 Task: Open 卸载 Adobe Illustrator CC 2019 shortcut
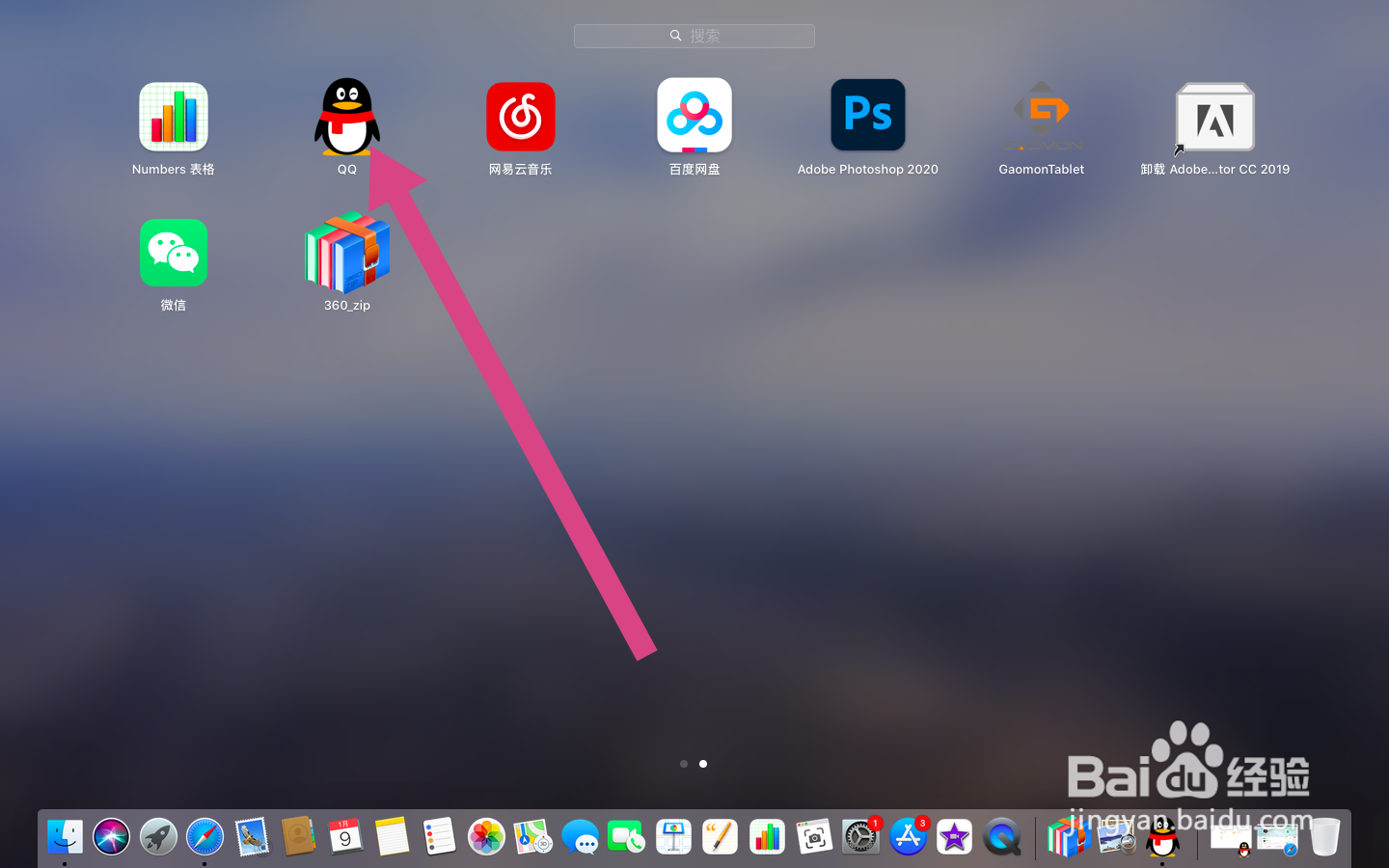[1215, 118]
